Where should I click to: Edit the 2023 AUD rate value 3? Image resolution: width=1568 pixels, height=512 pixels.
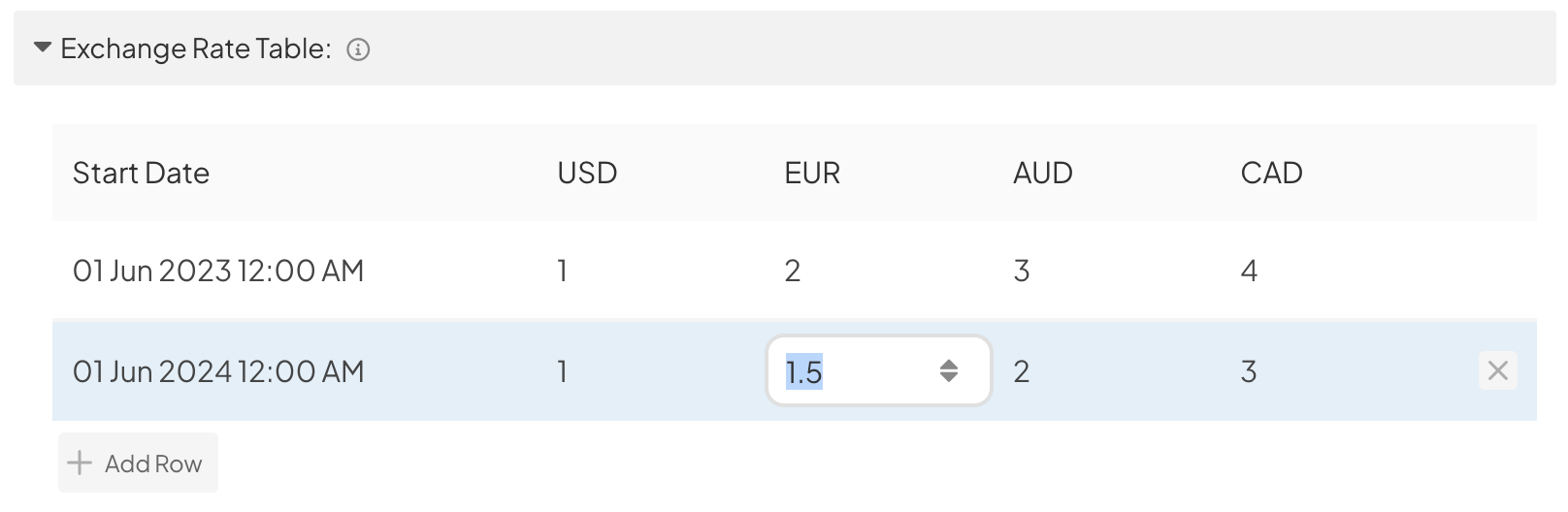1022,271
